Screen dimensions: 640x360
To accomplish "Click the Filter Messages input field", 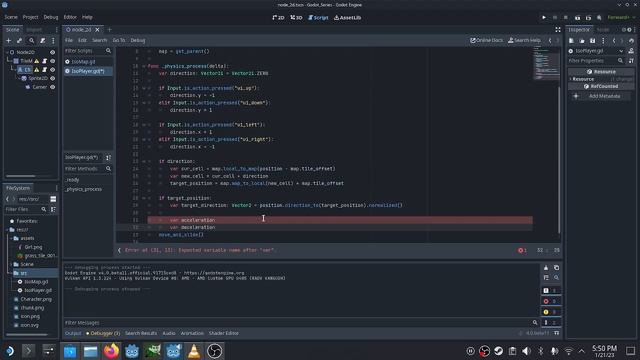I will [301, 323].
